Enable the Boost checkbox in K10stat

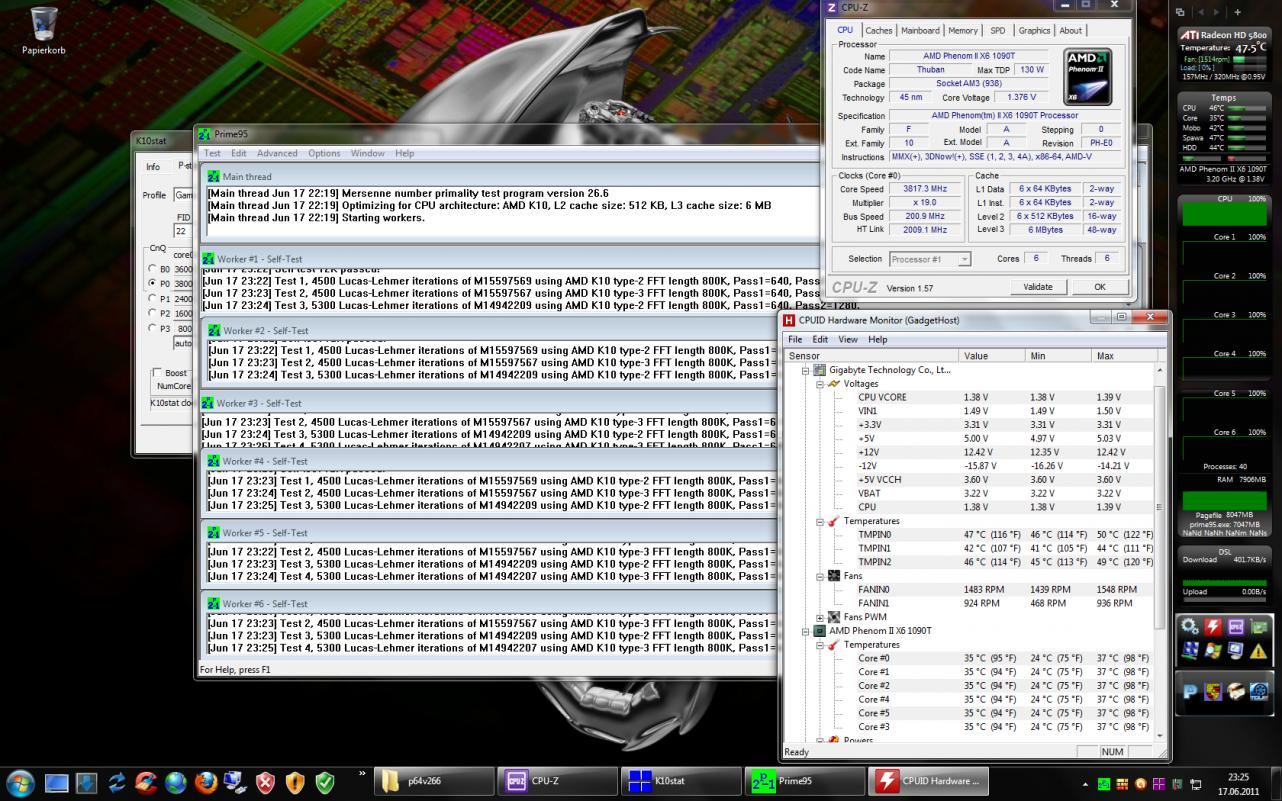157,373
